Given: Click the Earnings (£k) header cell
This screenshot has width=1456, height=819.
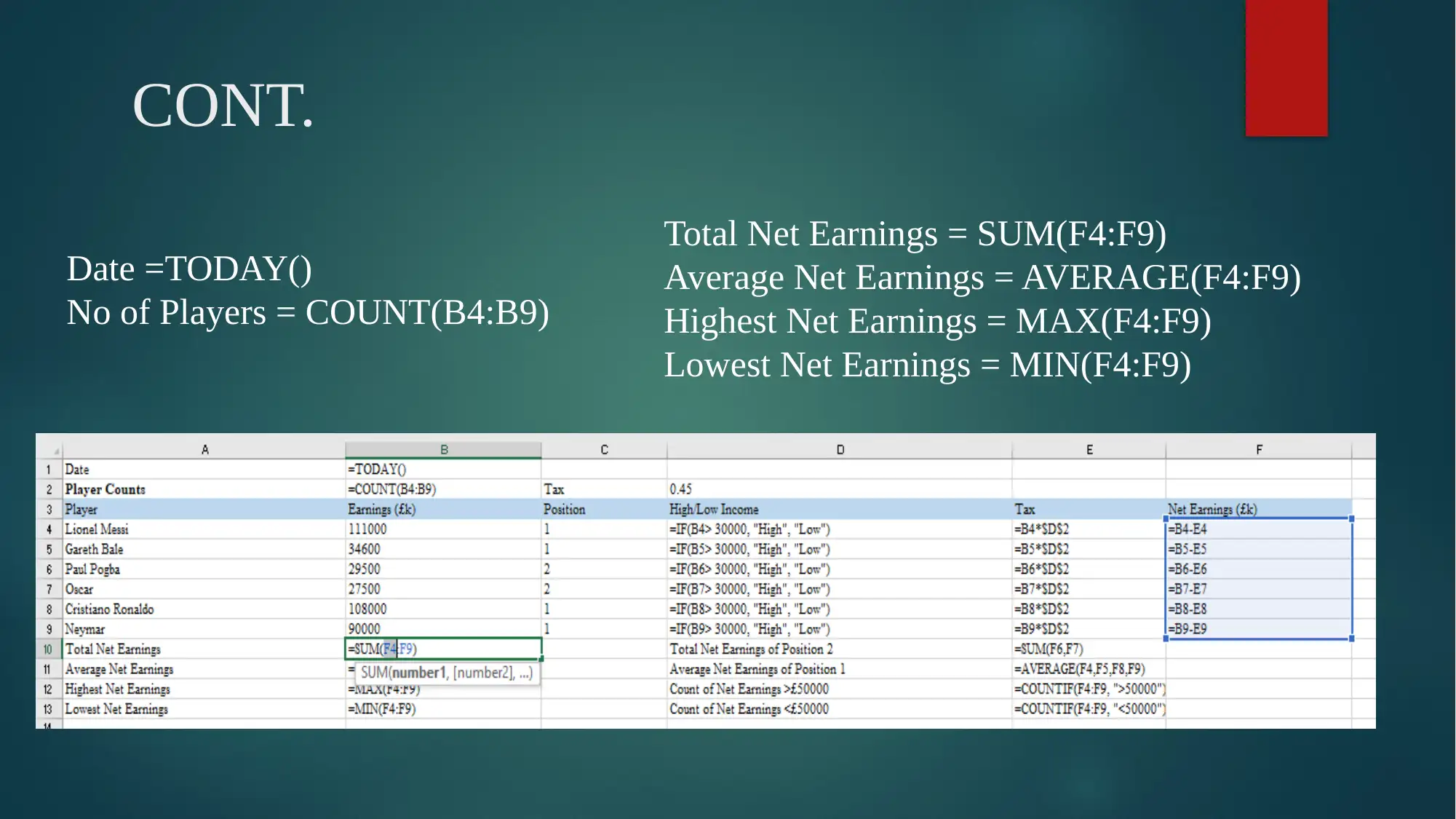Looking at the screenshot, I should (443, 509).
